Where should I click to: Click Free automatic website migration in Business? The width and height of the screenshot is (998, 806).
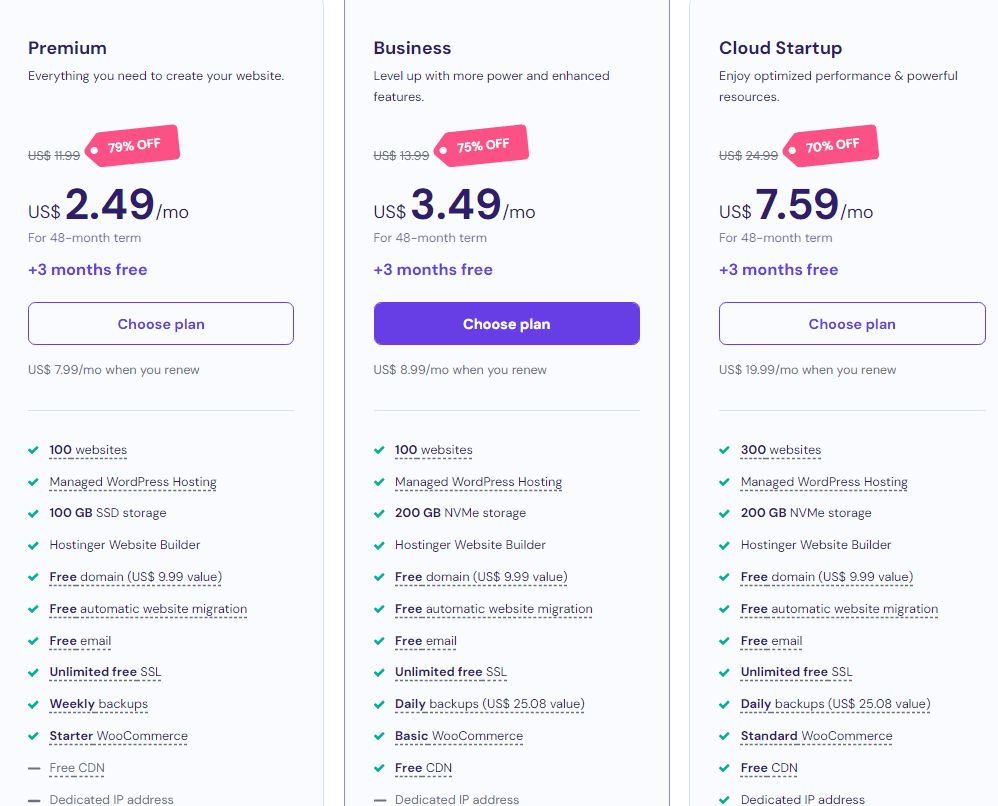(494, 609)
